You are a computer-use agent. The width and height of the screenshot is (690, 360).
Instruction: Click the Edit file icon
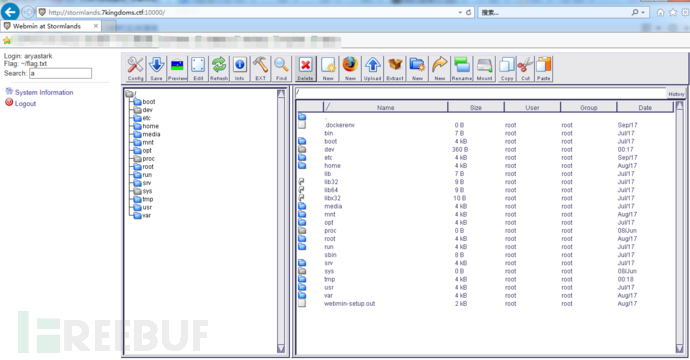point(198,69)
